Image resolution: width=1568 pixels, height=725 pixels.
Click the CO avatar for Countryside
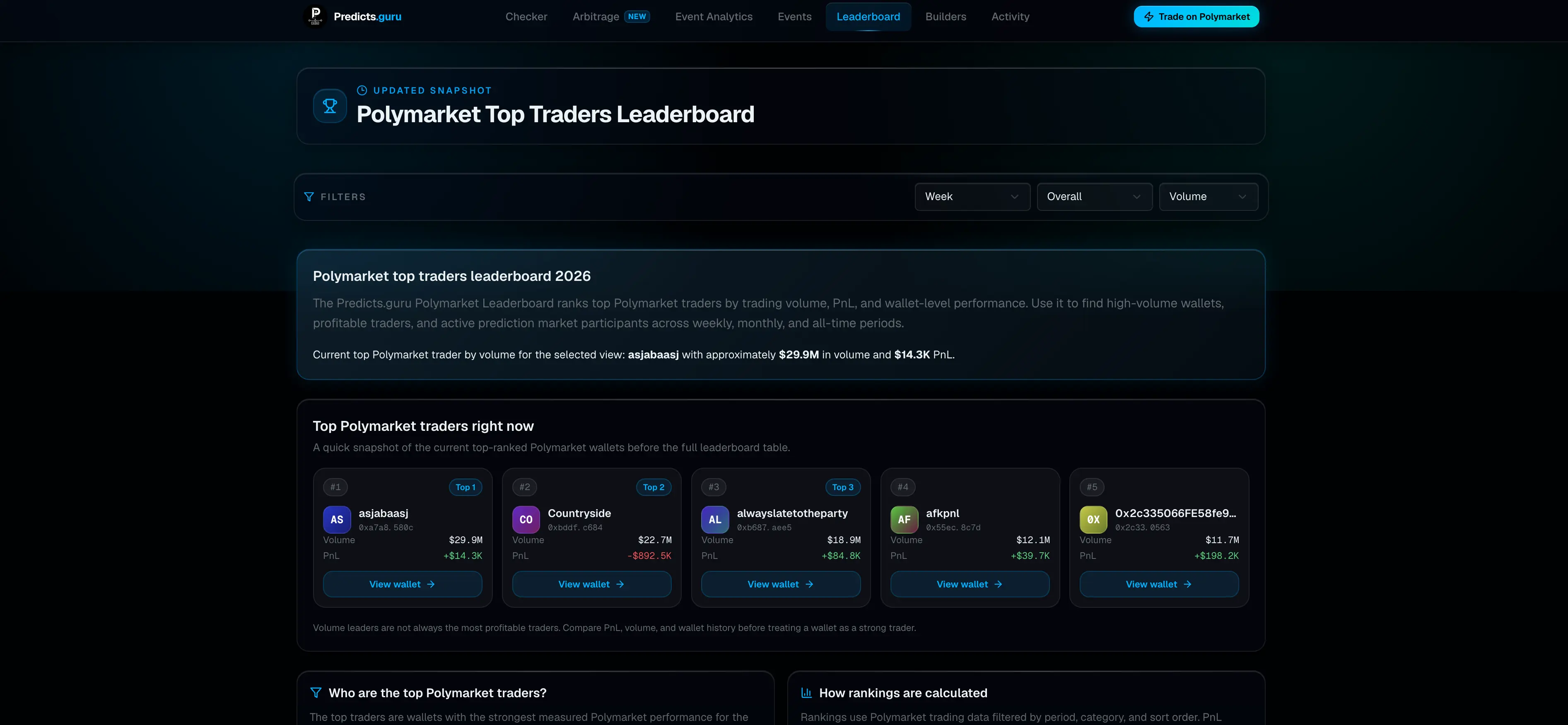526,519
